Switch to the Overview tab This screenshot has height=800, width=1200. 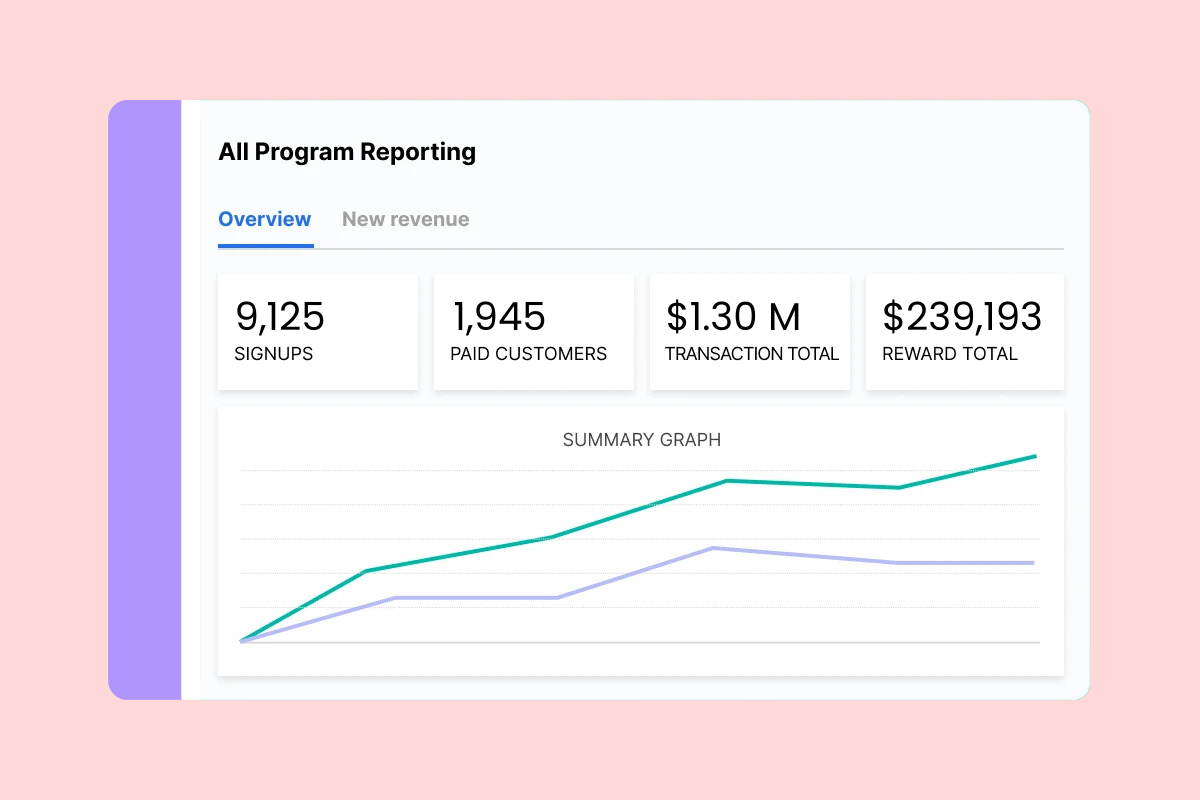point(265,219)
